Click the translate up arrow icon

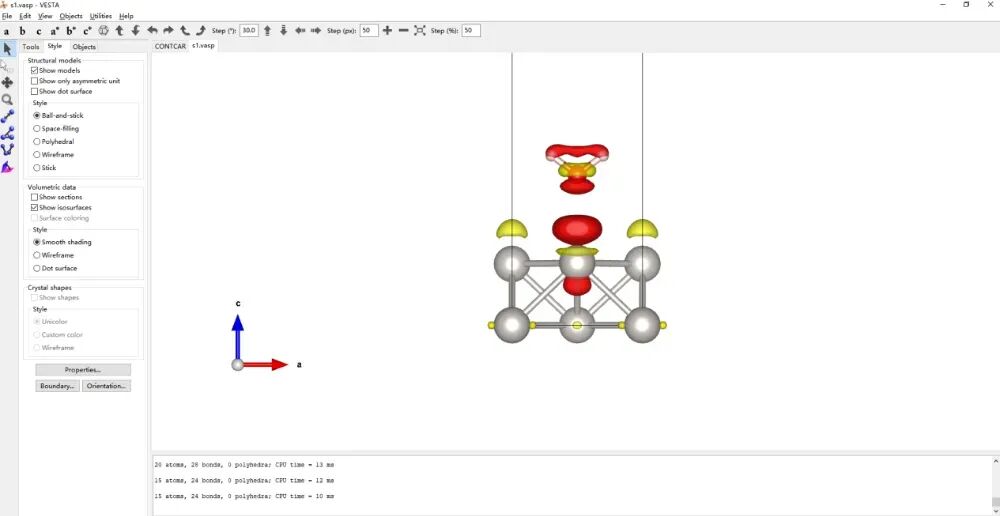click(267, 31)
